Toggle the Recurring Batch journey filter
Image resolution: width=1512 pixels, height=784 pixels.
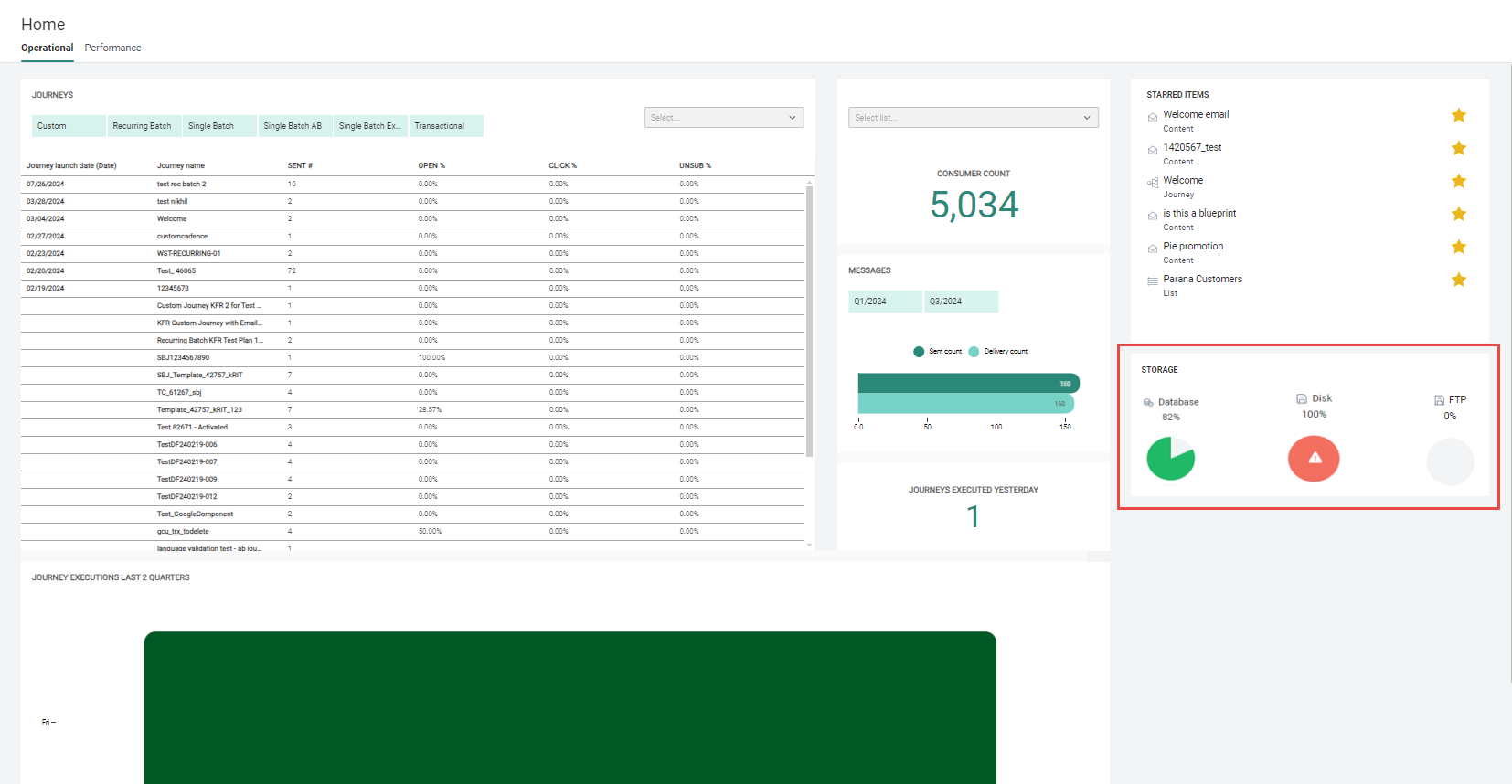[x=143, y=126]
